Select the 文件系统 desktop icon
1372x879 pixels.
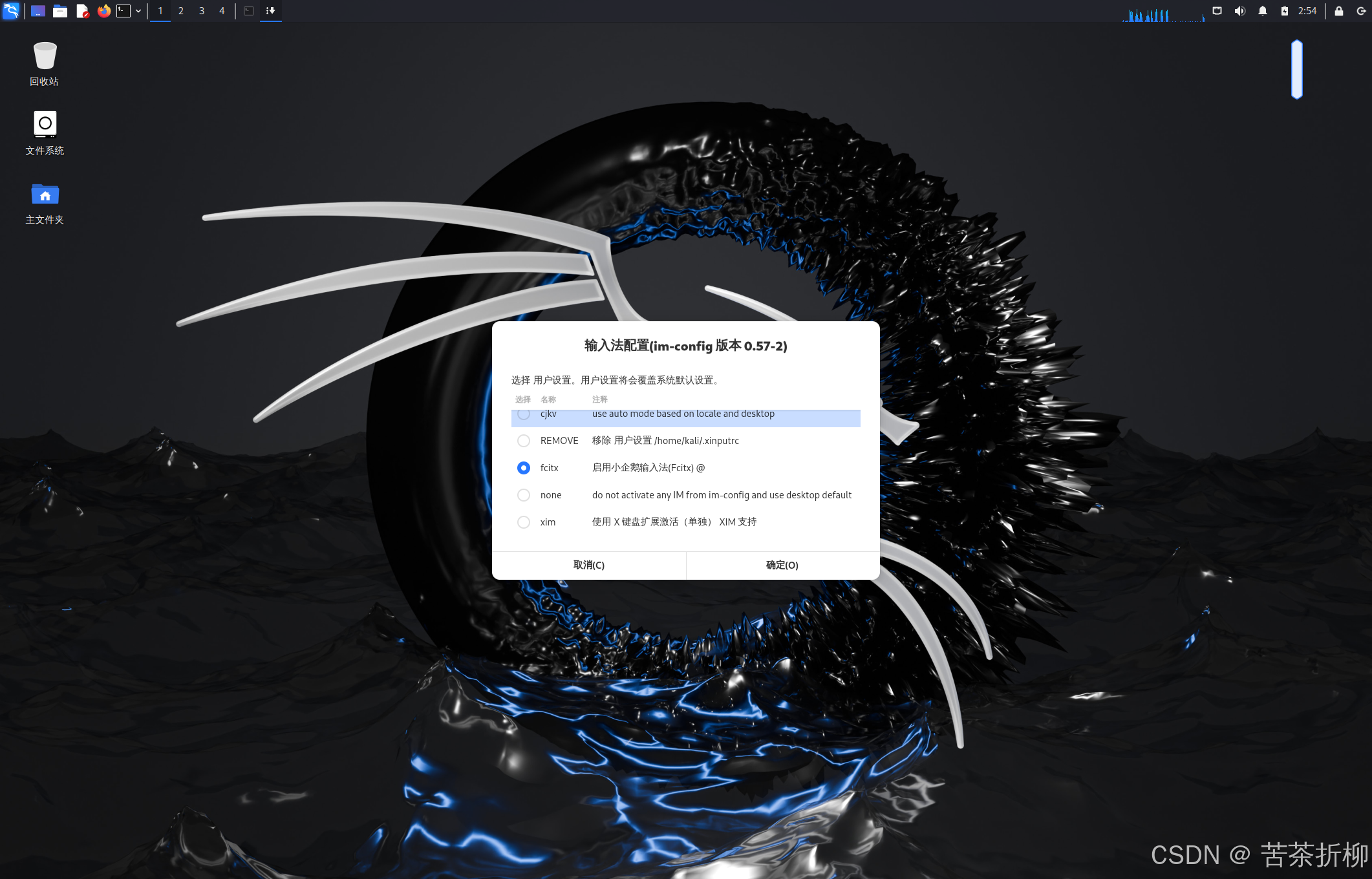pyautogui.click(x=45, y=133)
